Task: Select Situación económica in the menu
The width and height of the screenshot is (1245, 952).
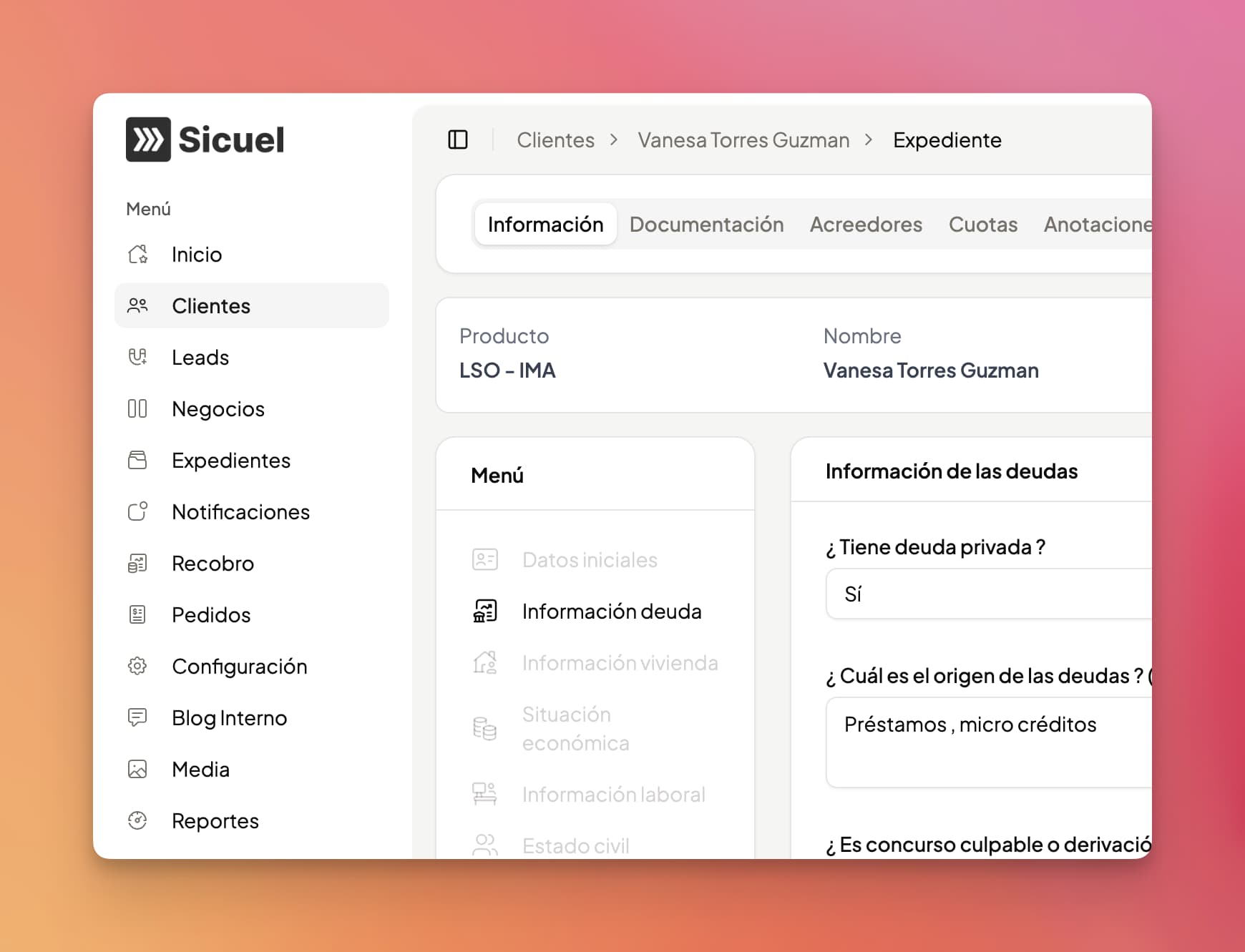Action: tap(576, 728)
